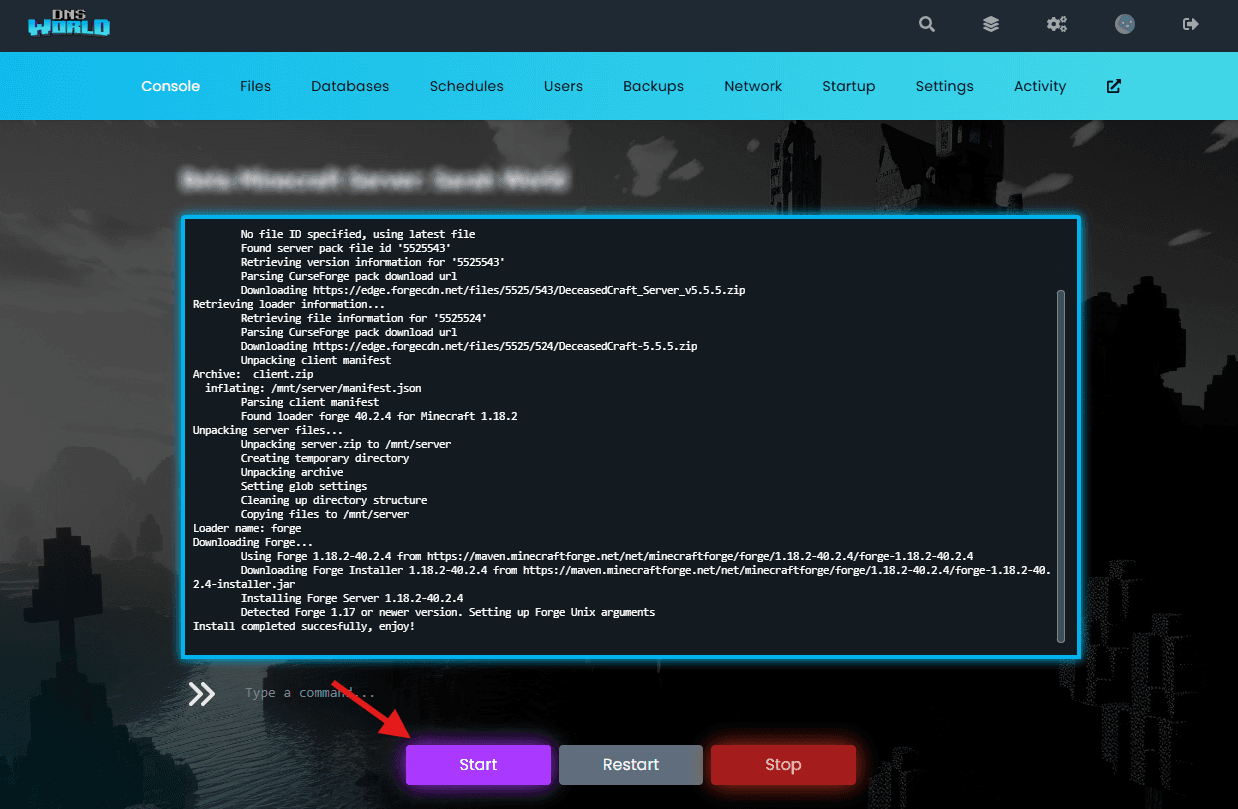Click the sign out icon
This screenshot has width=1238, height=809.
(x=1190, y=24)
